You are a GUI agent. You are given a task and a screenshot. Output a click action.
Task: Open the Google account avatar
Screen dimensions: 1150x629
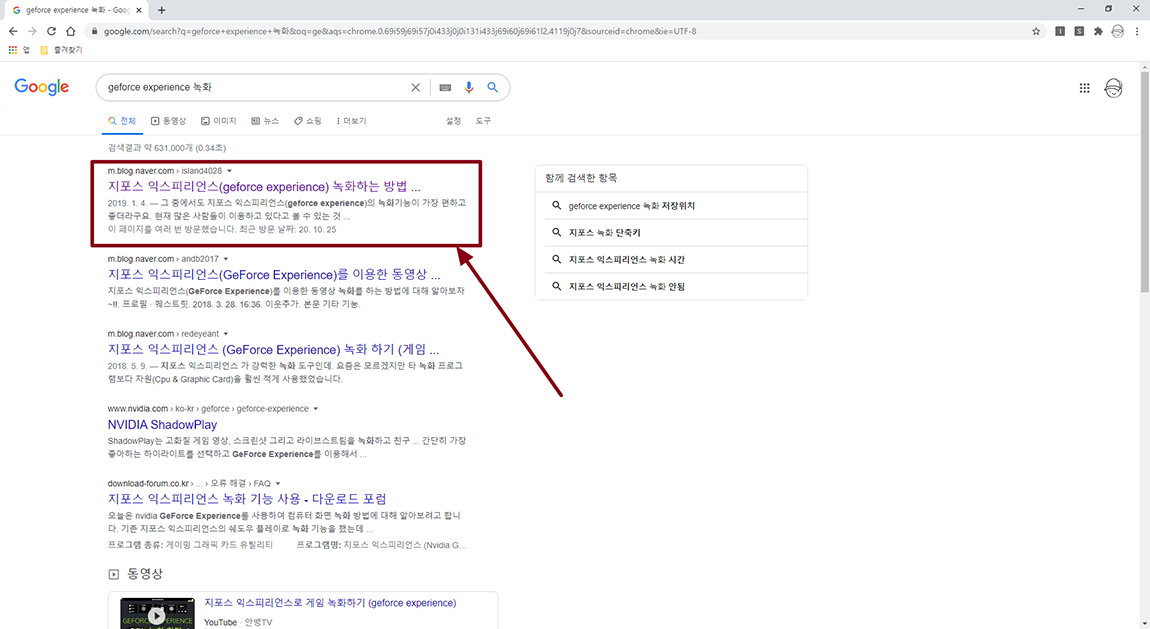coord(1113,88)
